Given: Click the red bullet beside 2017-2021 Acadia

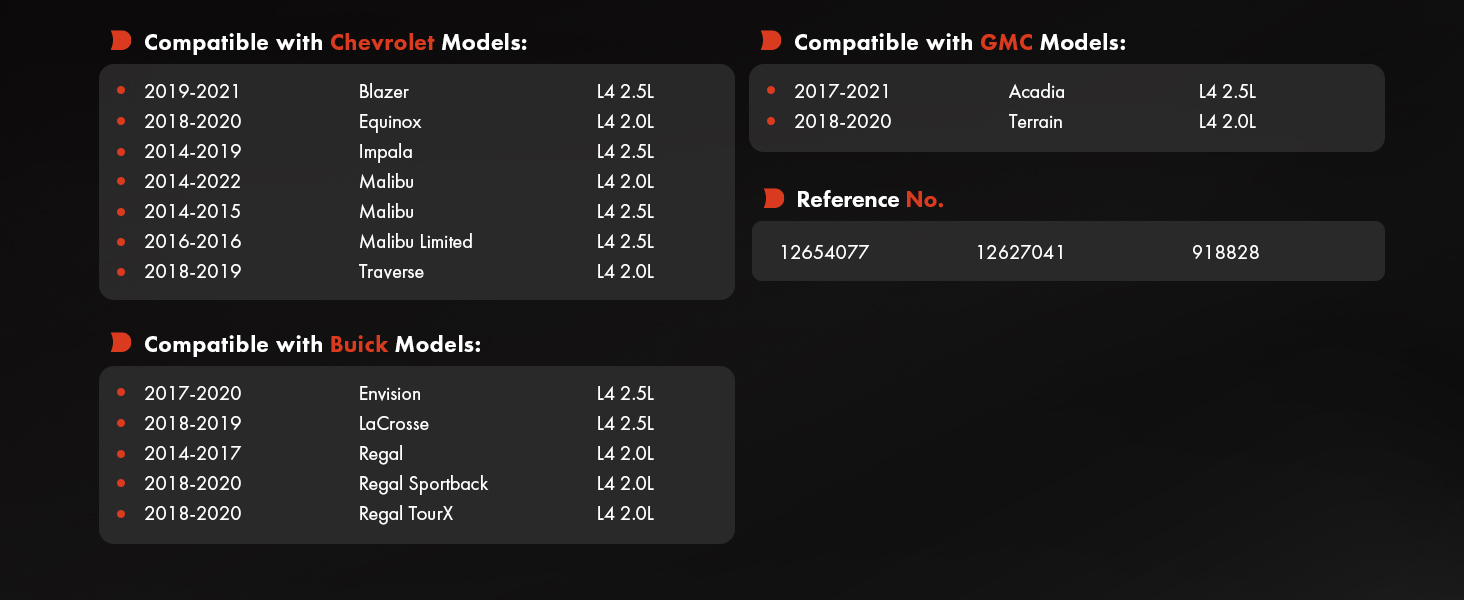Looking at the screenshot, I should coord(771,90).
